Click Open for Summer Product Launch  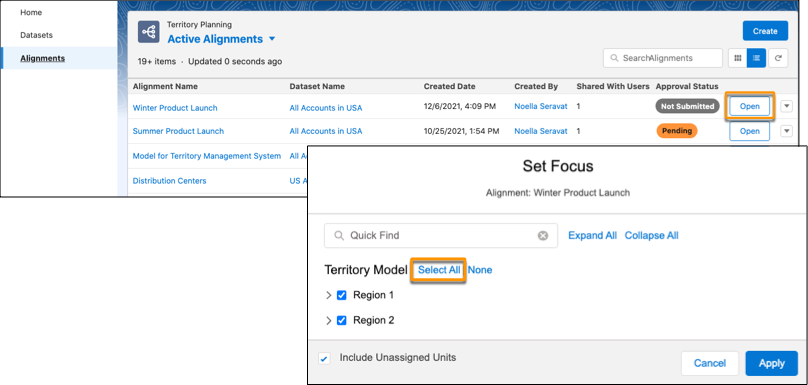coord(750,131)
